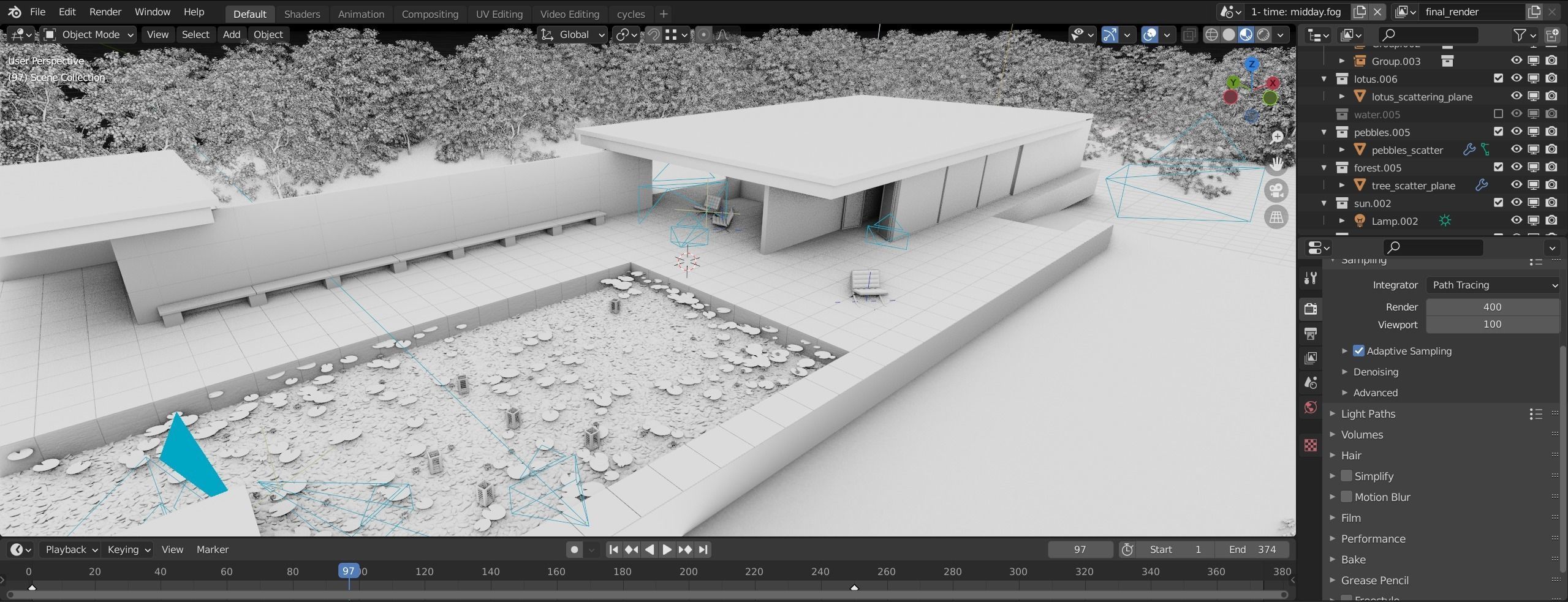
Task: Open Object Mode dropdown
Action: pos(89,35)
